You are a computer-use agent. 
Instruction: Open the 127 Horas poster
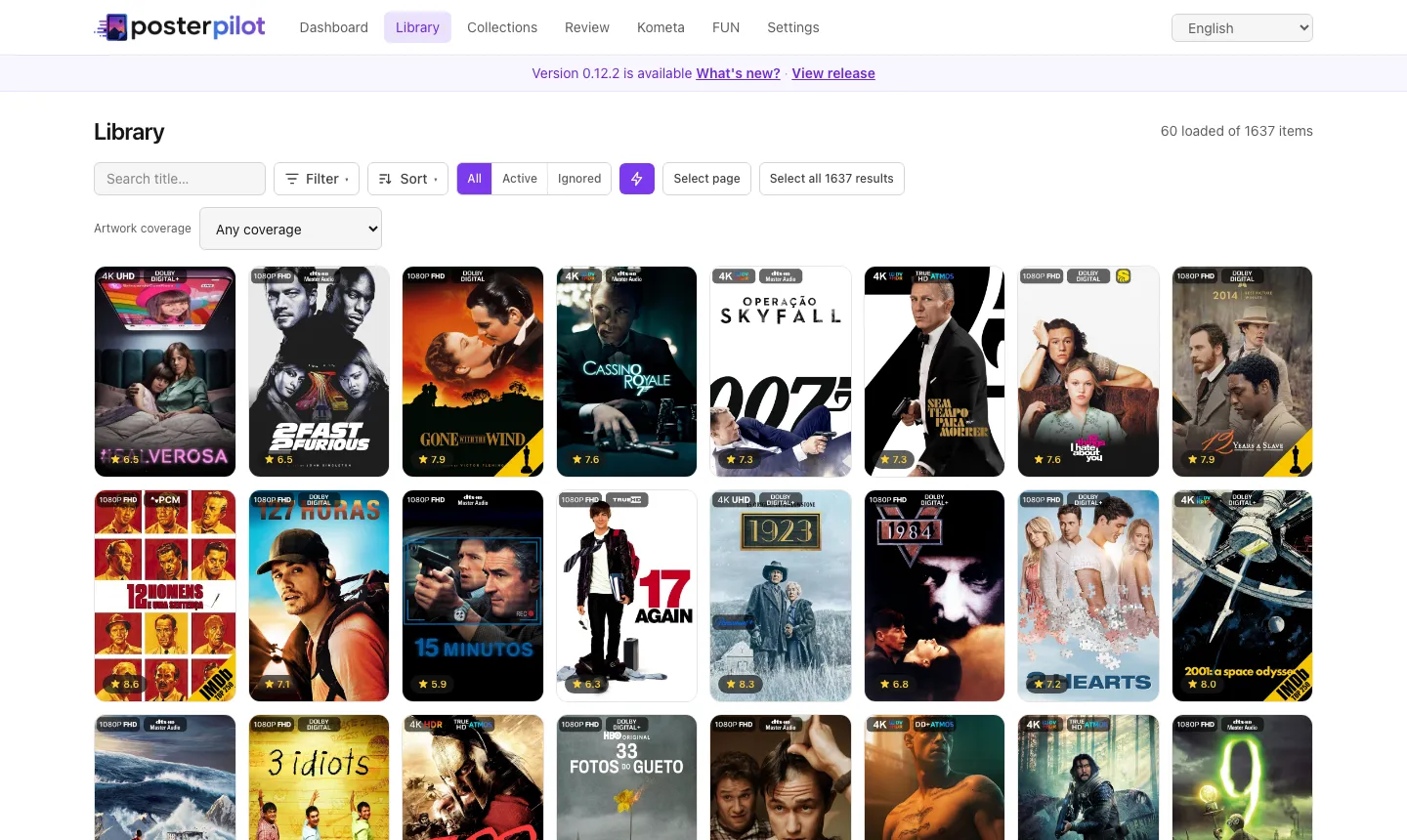pyautogui.click(x=320, y=596)
